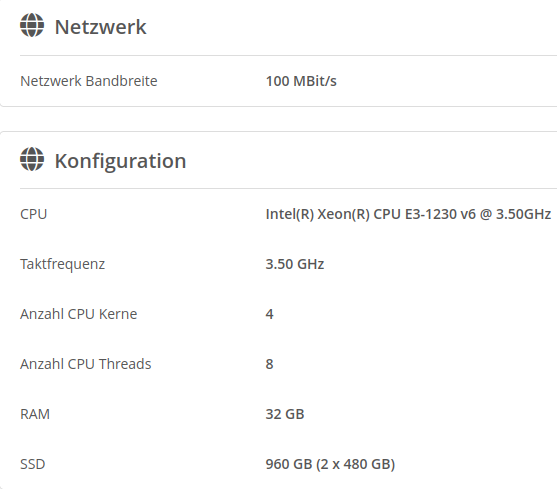Click the Anzahl CPU Threads label
The image size is (557, 489).
click(x=86, y=364)
